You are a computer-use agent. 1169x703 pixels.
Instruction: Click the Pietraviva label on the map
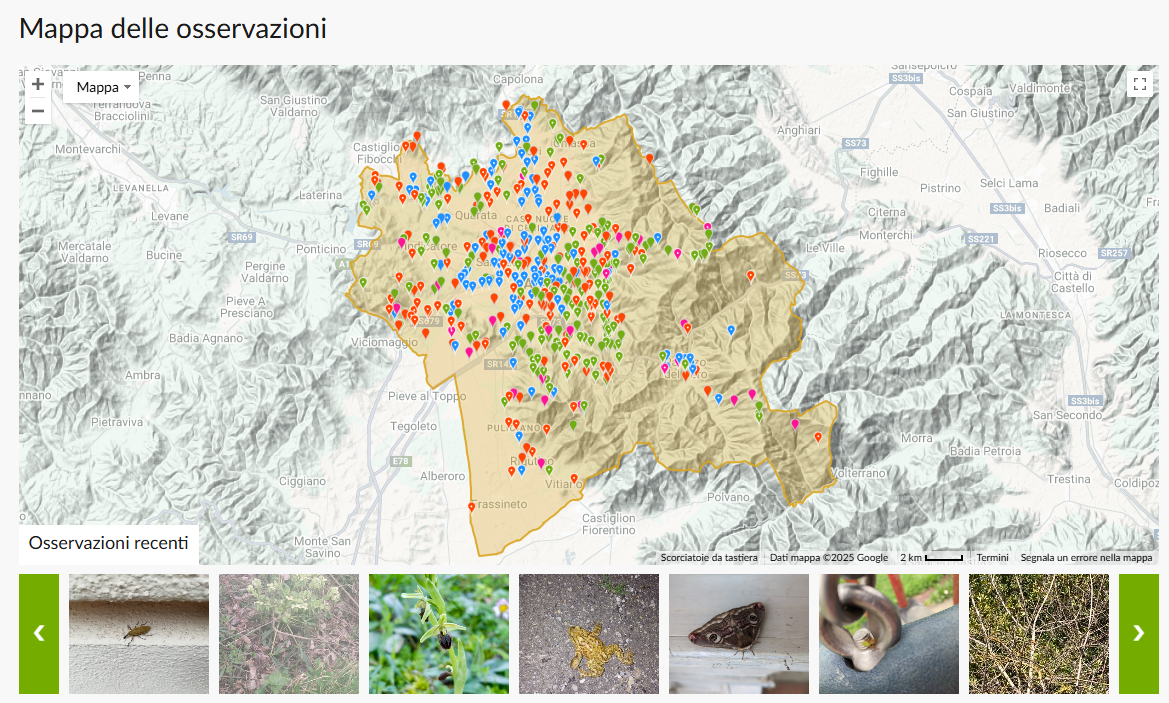[117, 422]
